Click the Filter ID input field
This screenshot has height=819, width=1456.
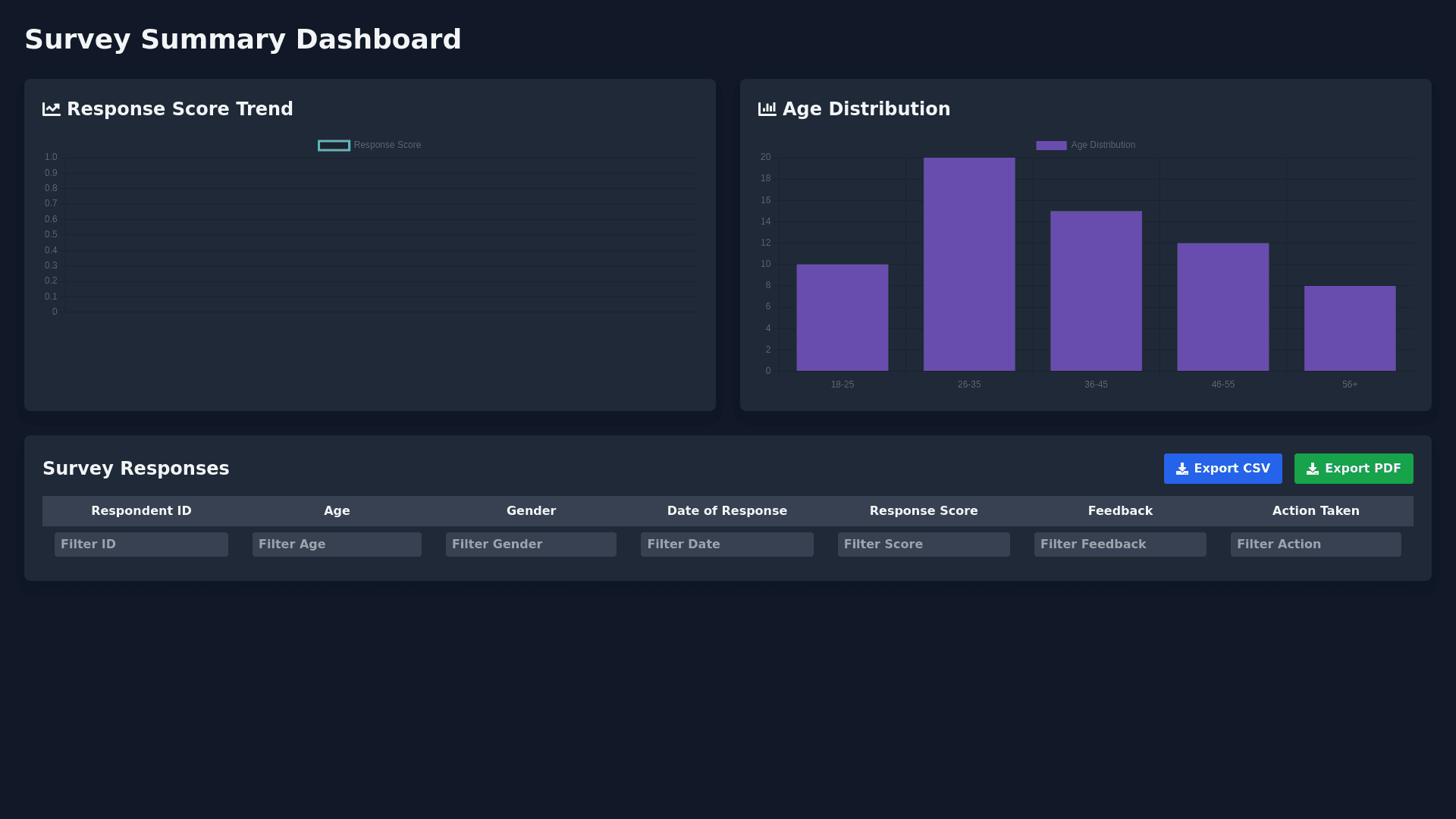(141, 544)
